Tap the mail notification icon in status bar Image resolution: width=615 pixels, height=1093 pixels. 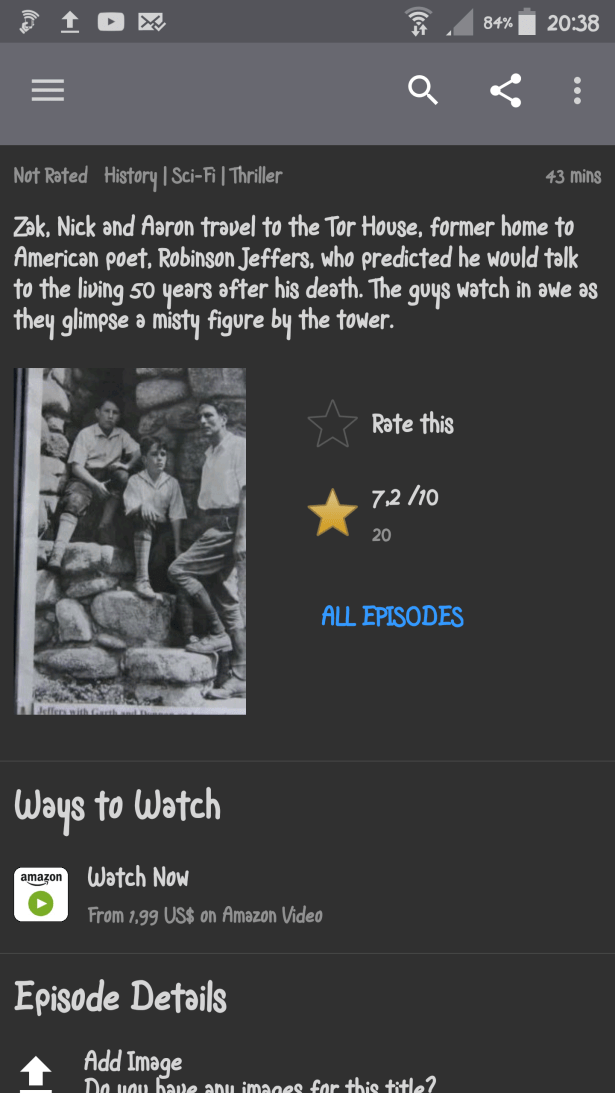(x=151, y=22)
